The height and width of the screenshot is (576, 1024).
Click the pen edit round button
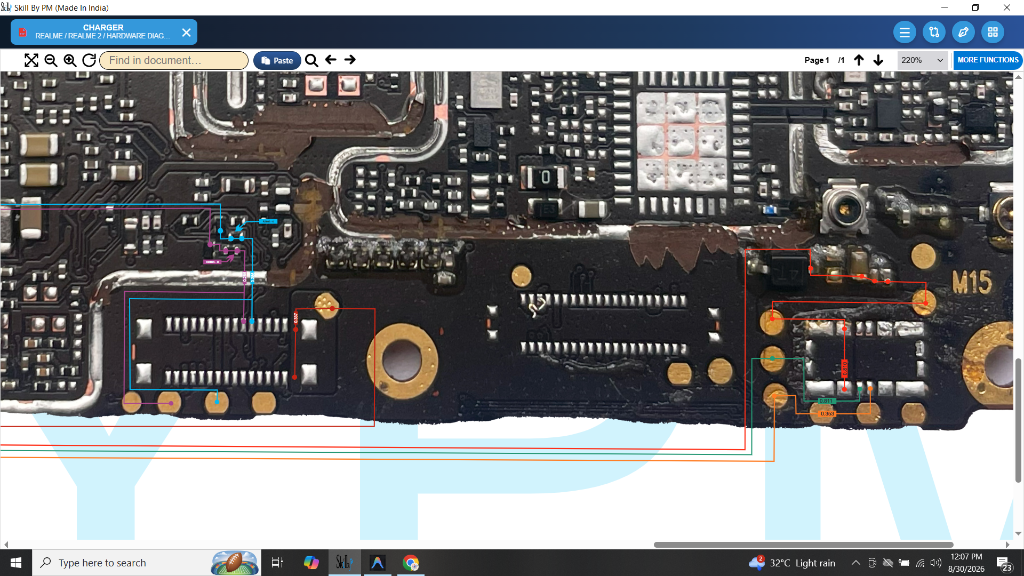963,32
